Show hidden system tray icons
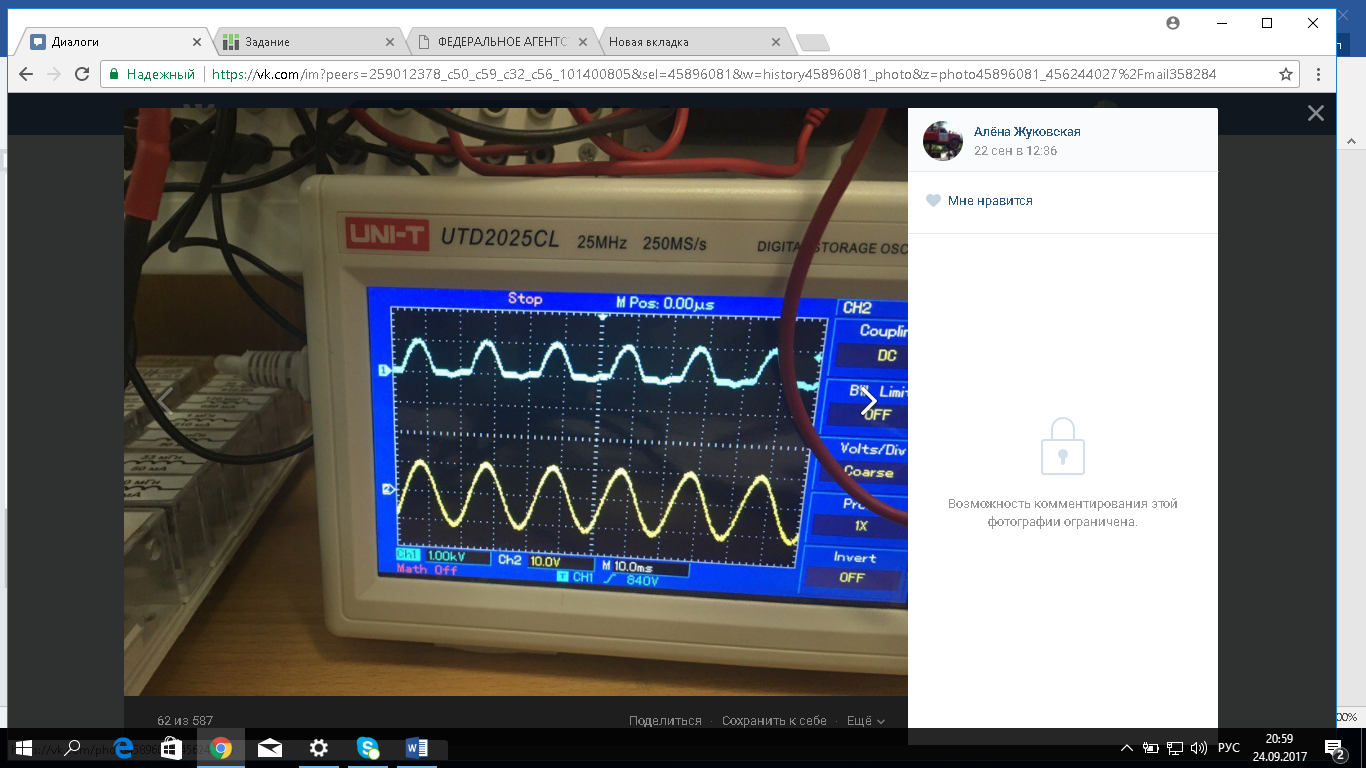Screen dimensions: 1366x768 pos(1127,748)
